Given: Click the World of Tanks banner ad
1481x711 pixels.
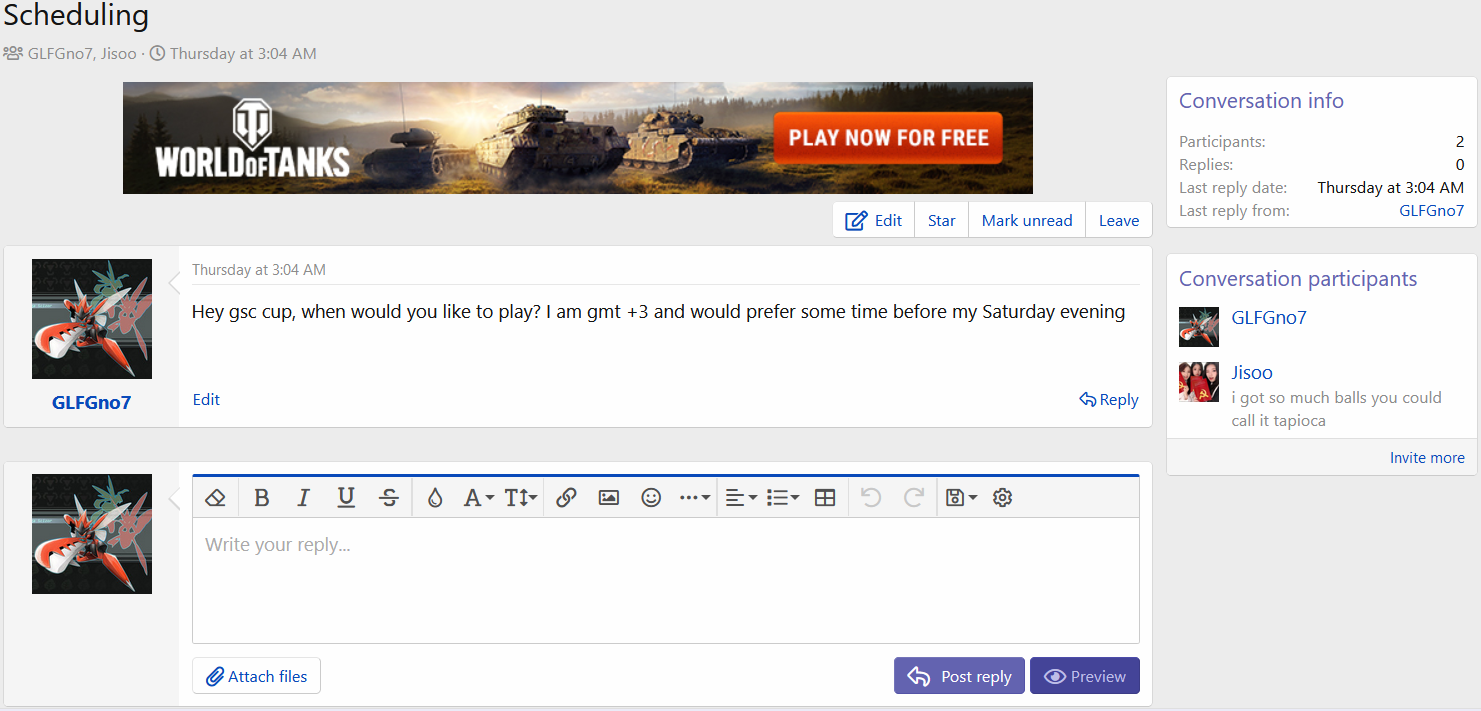Looking at the screenshot, I should click(578, 138).
